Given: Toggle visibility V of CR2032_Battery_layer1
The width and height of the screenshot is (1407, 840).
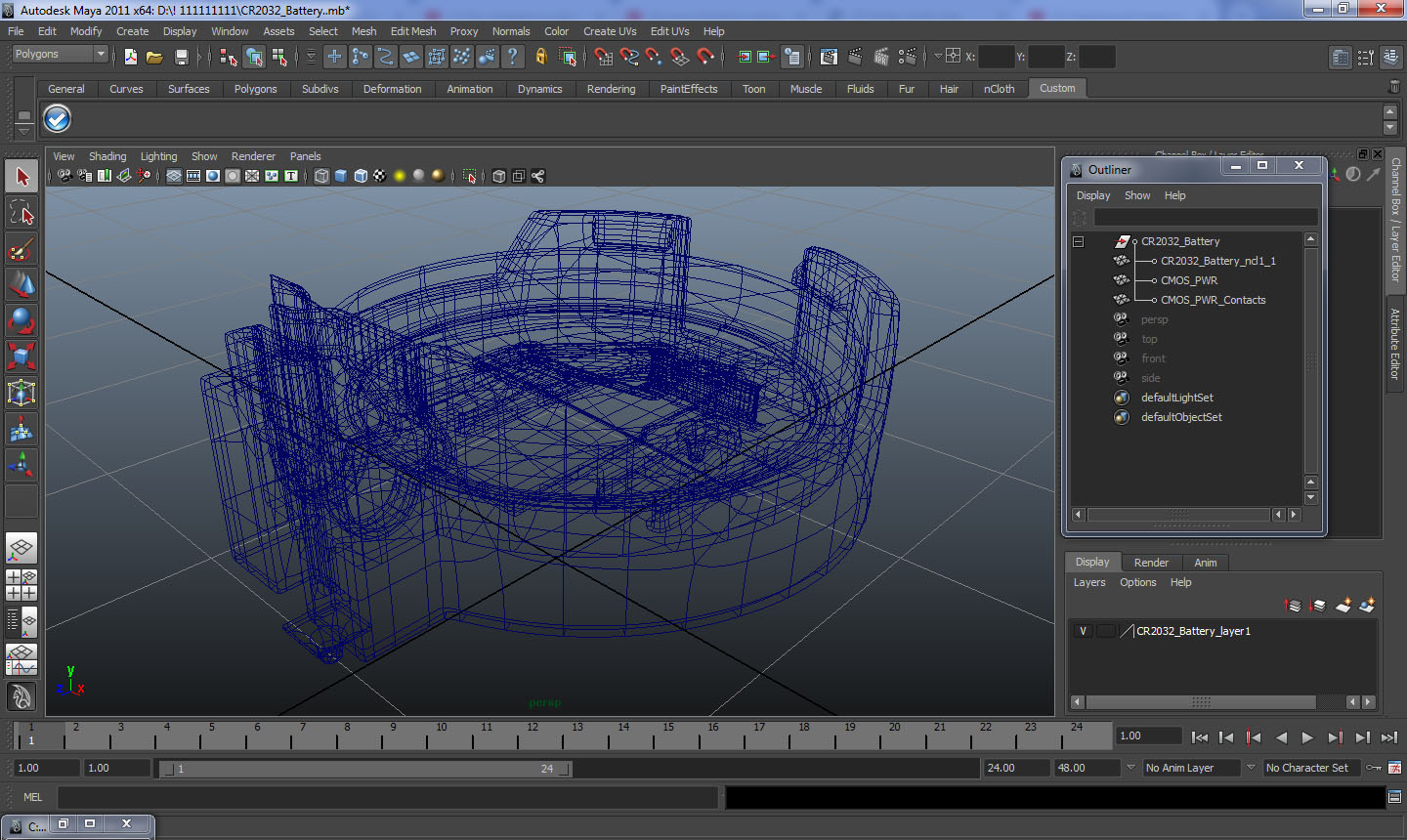Looking at the screenshot, I should point(1083,631).
